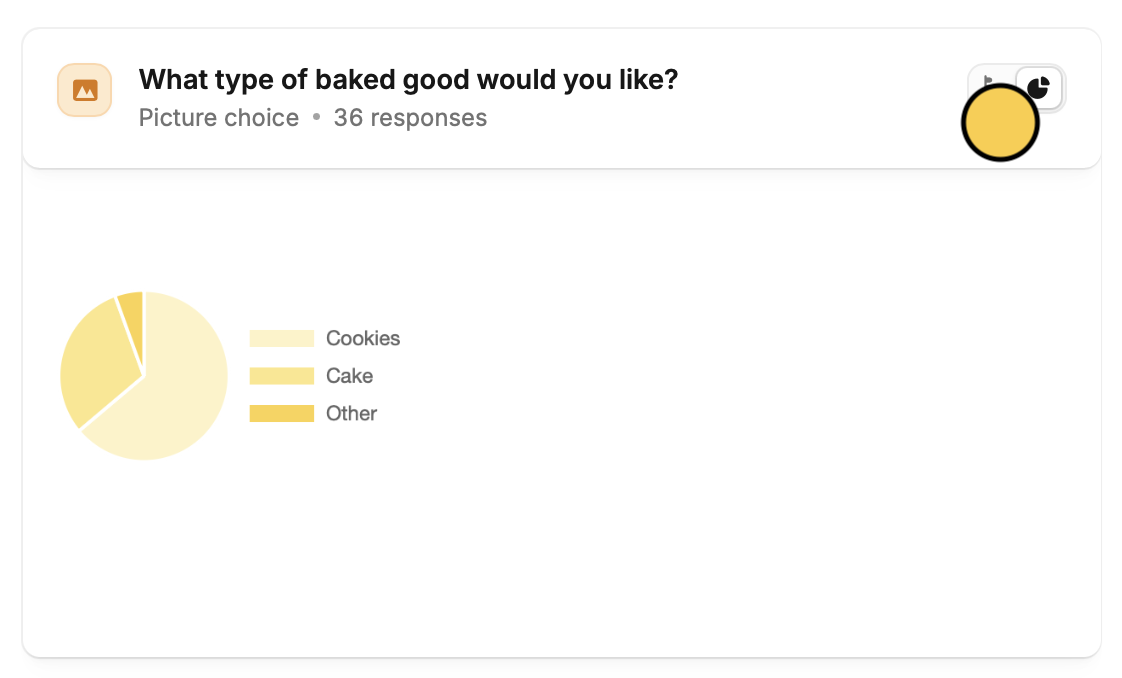This screenshot has height=678, width=1122.
Task: Click the baked good question title
Action: [408, 80]
